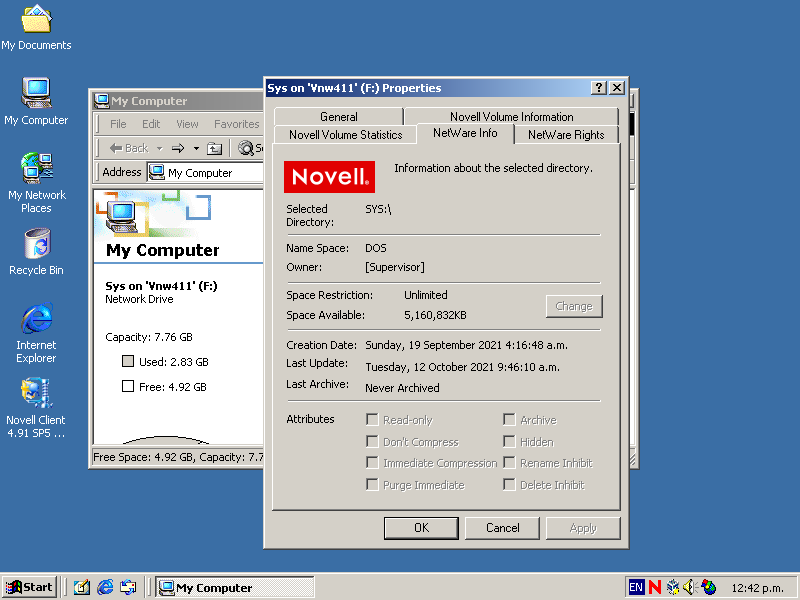Toggle the Archive attribute checkbox
This screenshot has height=600, width=800.
pos(509,419)
